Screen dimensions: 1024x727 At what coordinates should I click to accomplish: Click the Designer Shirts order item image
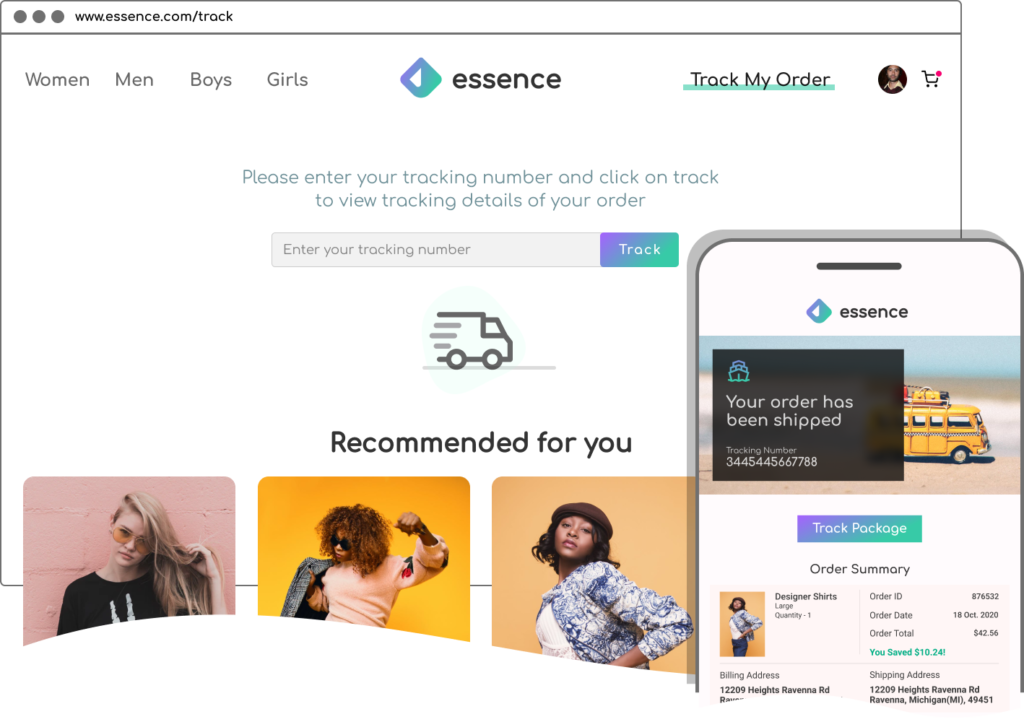(742, 624)
